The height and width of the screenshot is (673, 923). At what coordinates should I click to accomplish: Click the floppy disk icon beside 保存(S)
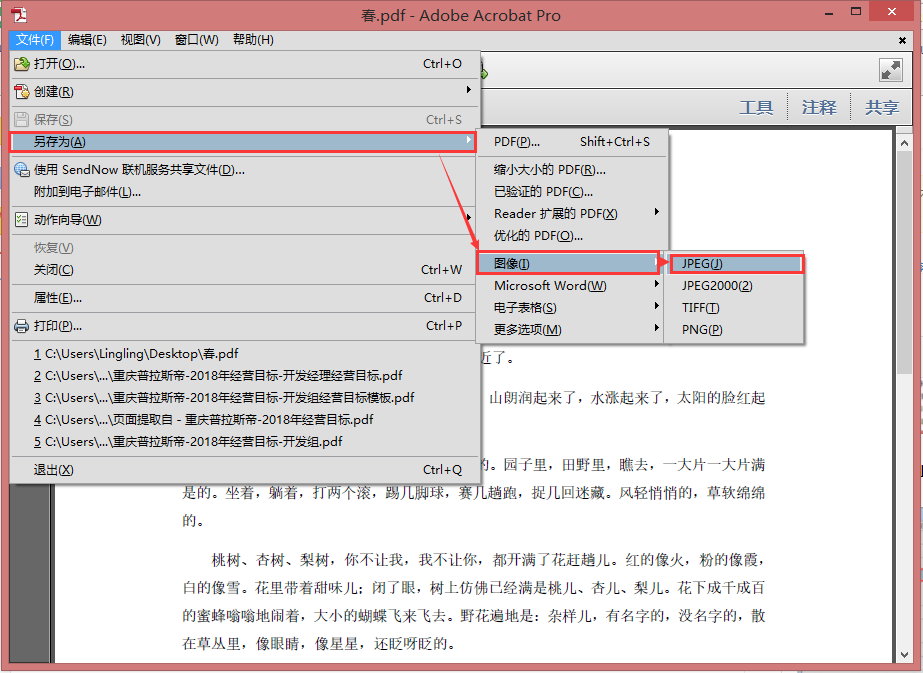tap(22, 120)
